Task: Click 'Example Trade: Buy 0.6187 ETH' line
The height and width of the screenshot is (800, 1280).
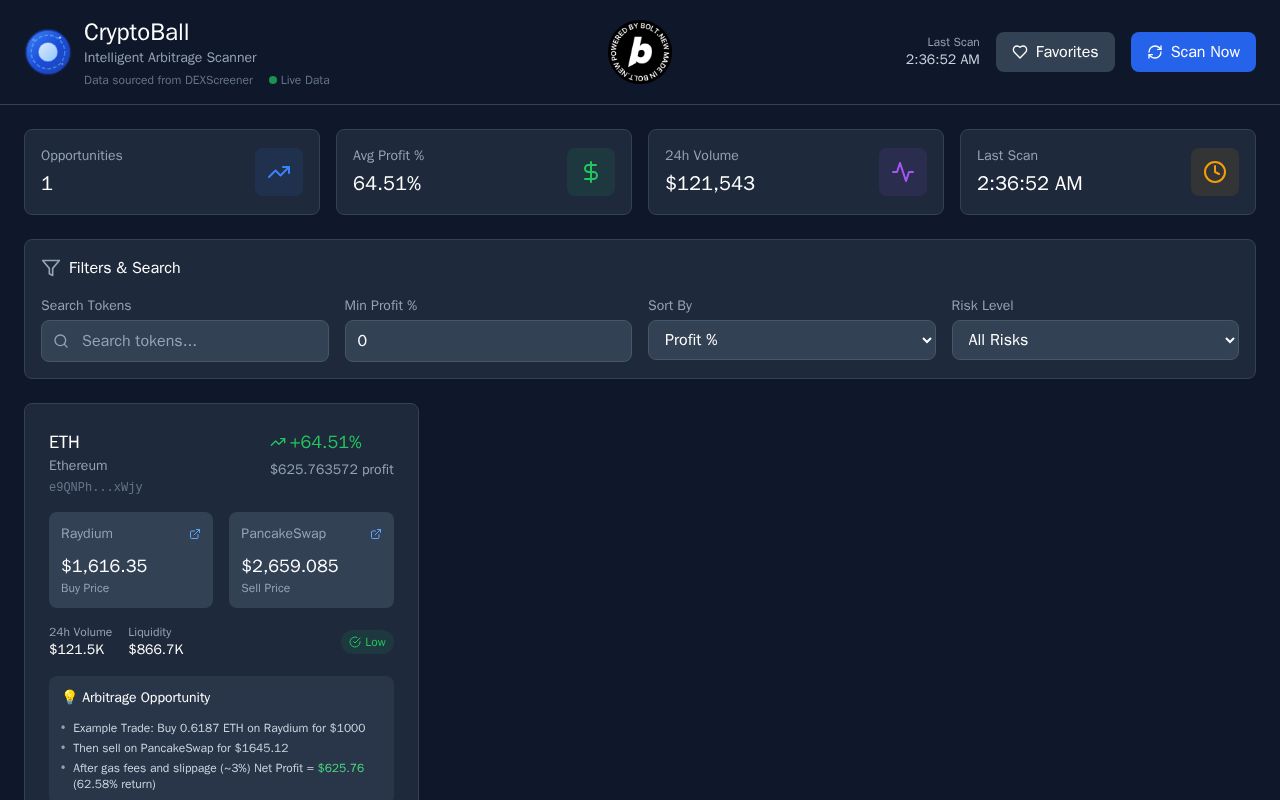Action: tap(219, 728)
